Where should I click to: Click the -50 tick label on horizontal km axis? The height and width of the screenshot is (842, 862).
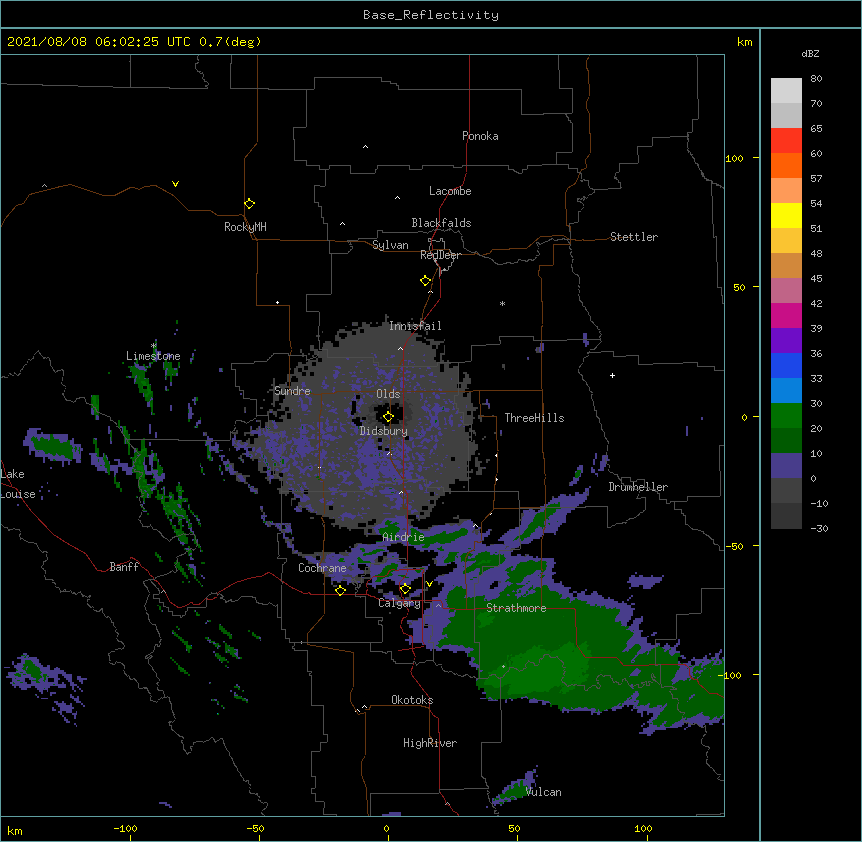pos(255,828)
